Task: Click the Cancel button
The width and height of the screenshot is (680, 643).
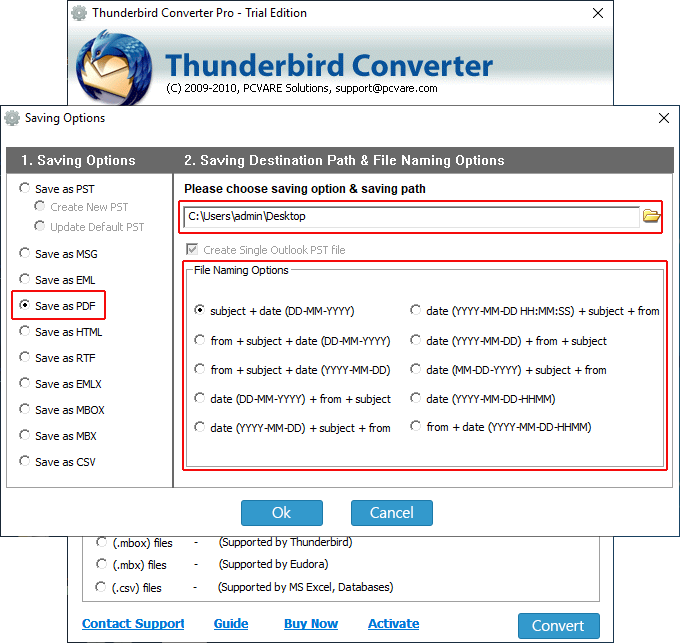Action: click(x=392, y=513)
